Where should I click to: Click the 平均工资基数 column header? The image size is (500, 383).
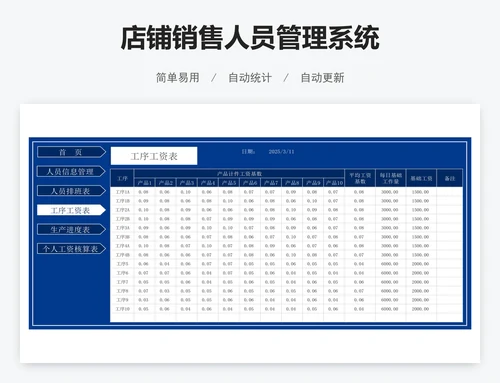(360, 178)
